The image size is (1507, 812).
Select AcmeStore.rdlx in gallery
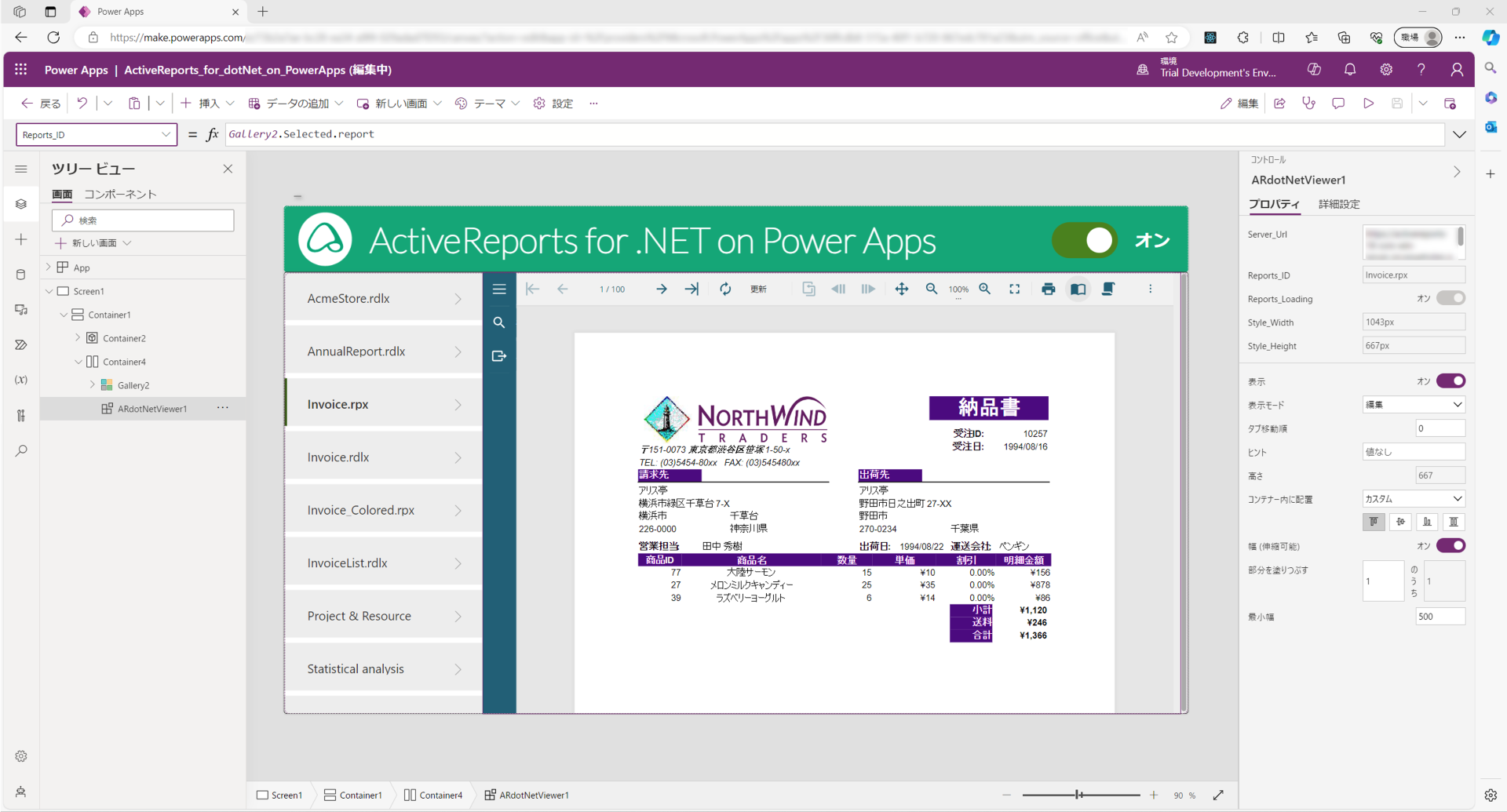384,298
